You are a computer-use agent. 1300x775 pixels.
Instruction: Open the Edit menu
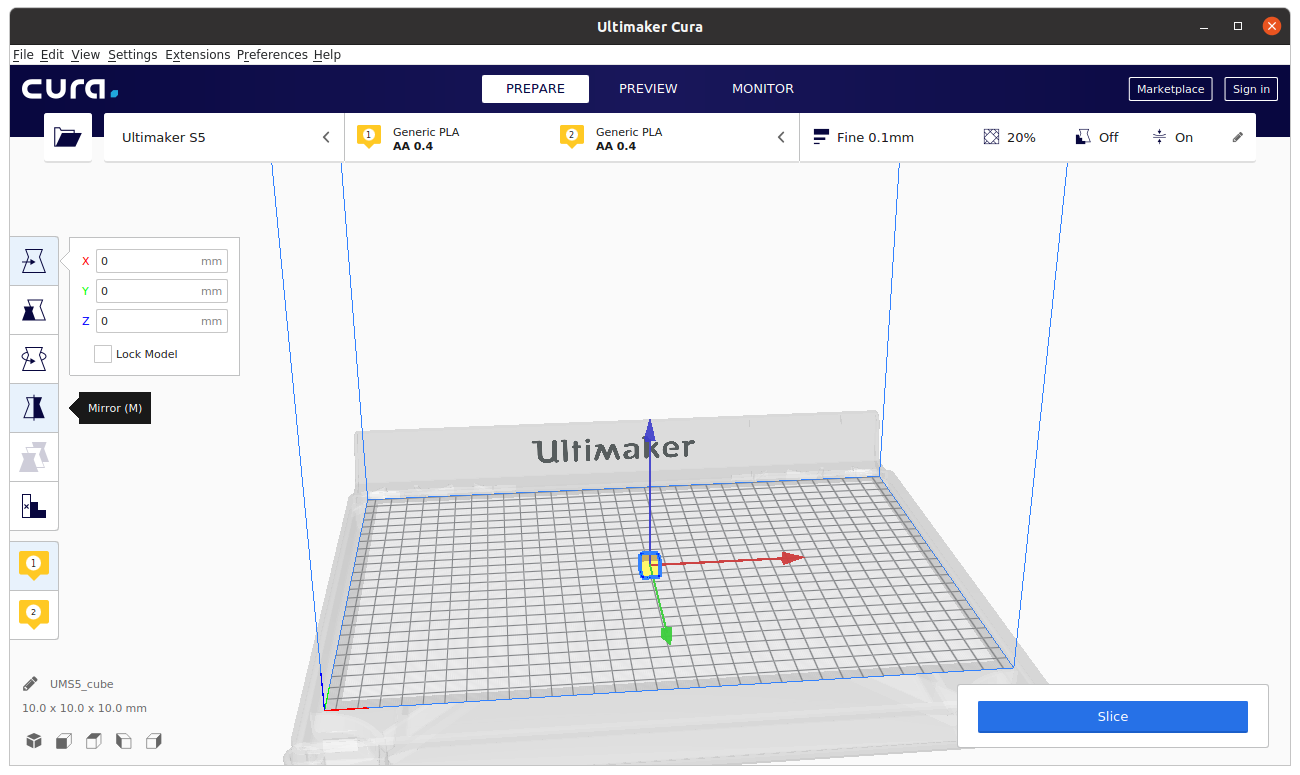tap(52, 55)
